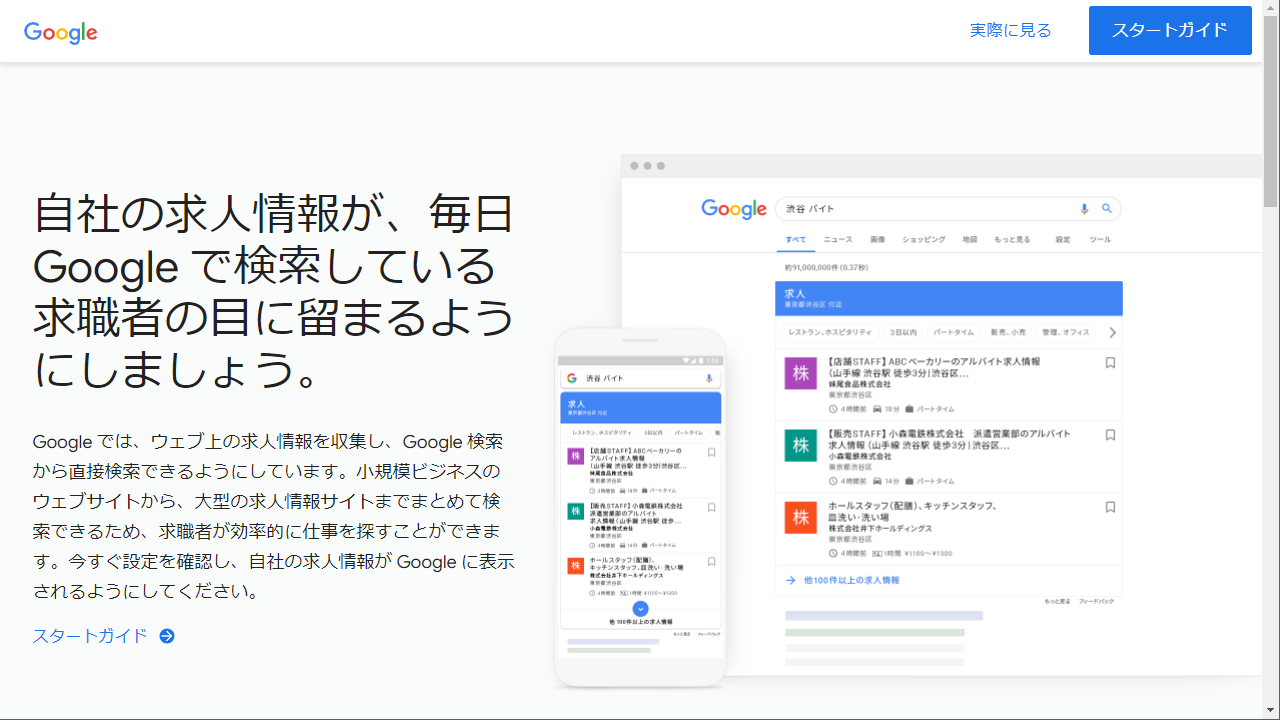
Task: Click フィードバック under the desktop mockup results
Action: click(x=1096, y=602)
